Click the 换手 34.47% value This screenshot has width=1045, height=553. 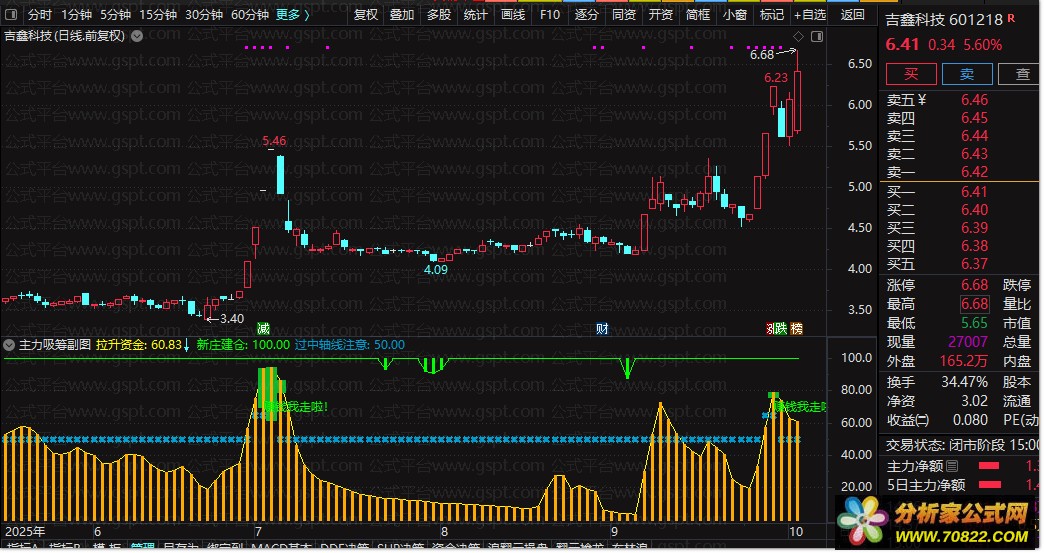click(x=964, y=382)
